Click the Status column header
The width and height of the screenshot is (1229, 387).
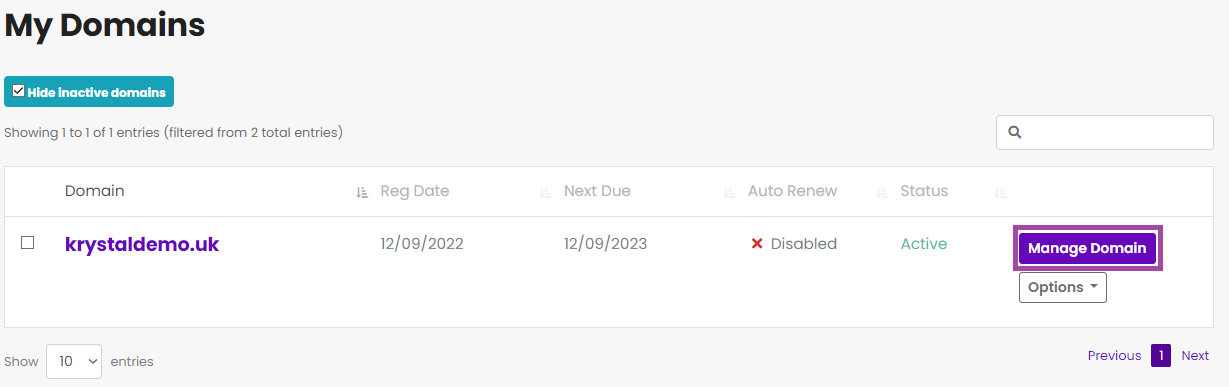(924, 191)
